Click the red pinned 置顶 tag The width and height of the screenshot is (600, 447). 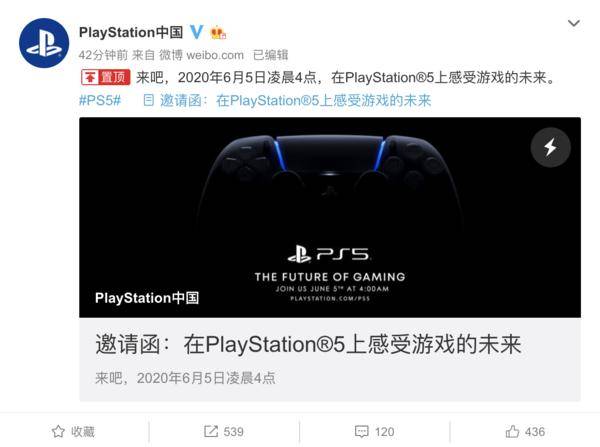click(106, 77)
